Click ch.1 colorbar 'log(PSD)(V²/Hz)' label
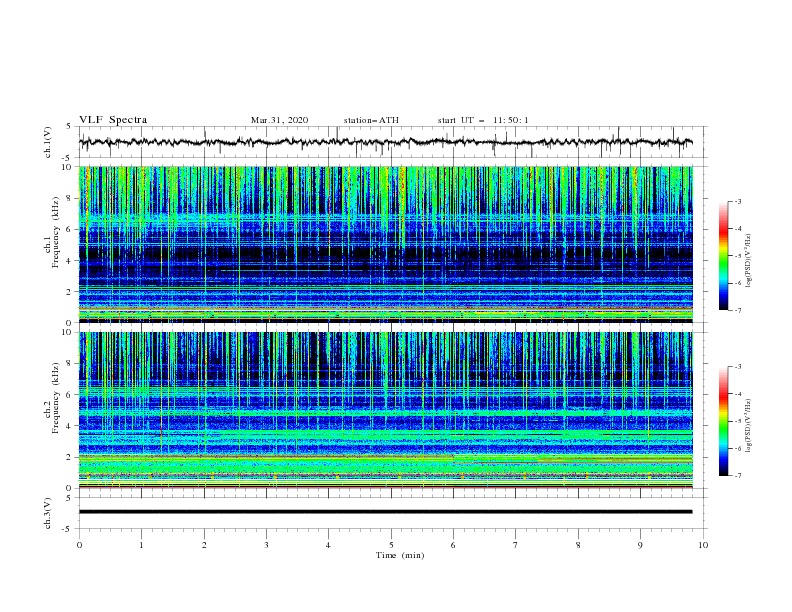Image resolution: width=792 pixels, height=612 pixels. coord(749,261)
